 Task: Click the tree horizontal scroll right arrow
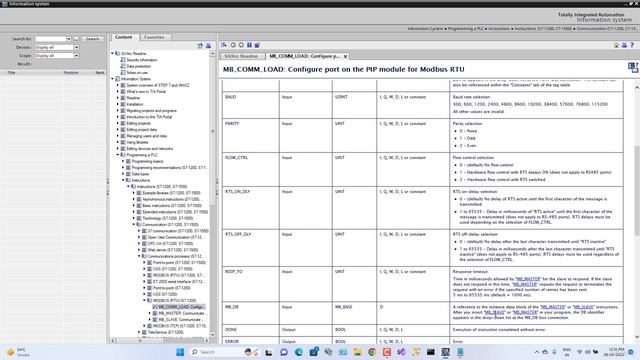click(x=206, y=340)
